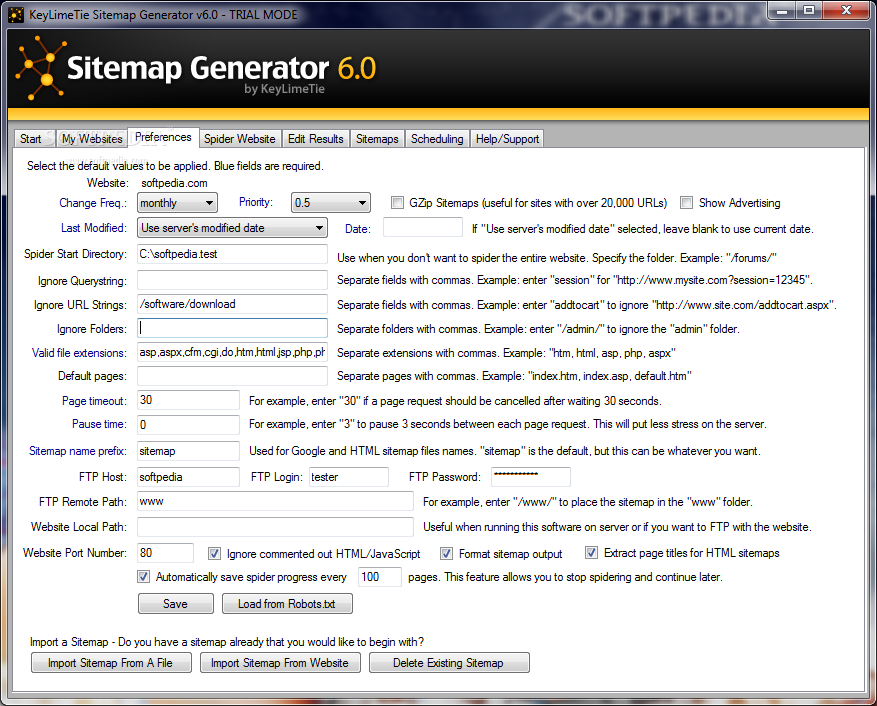Focus the Sitemap name prefix field

click(188, 451)
